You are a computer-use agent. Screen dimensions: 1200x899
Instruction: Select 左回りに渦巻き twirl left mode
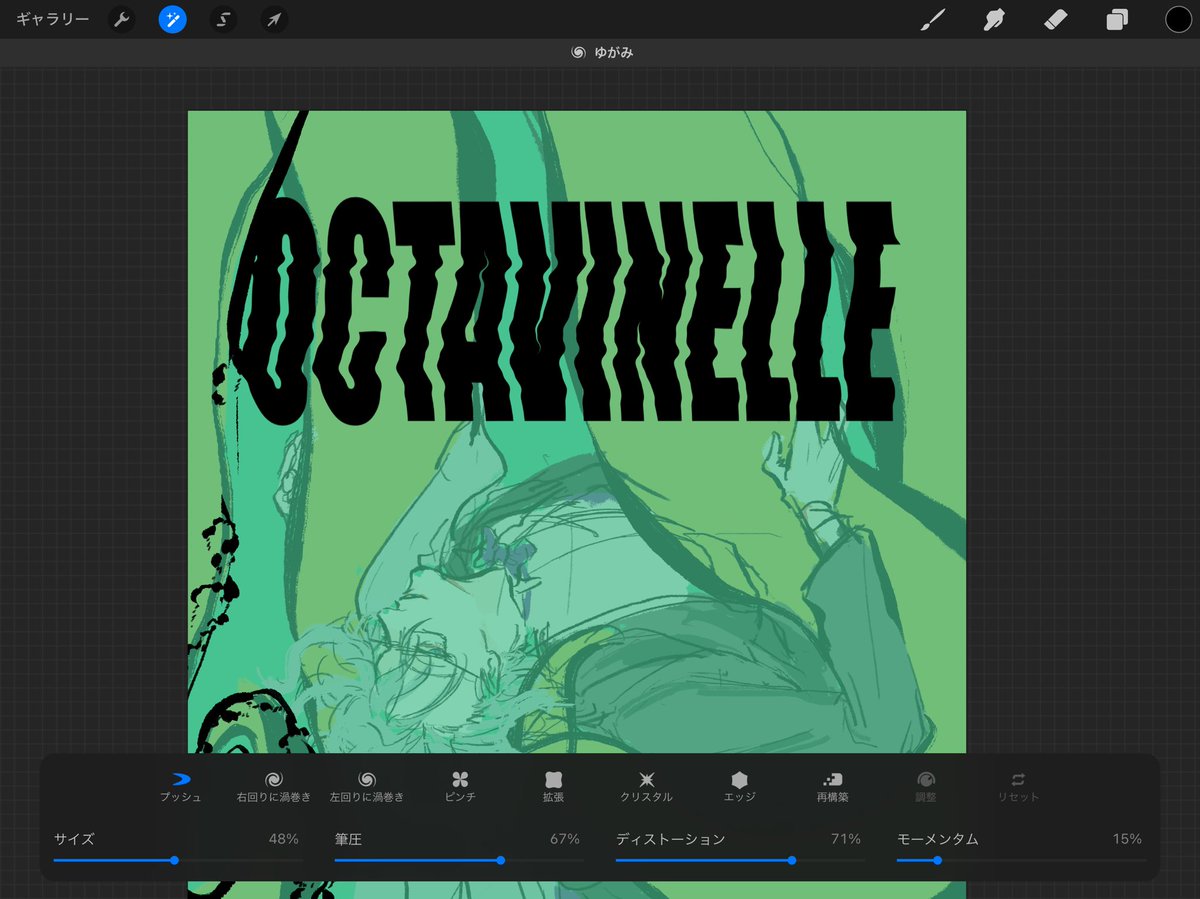[x=367, y=787]
